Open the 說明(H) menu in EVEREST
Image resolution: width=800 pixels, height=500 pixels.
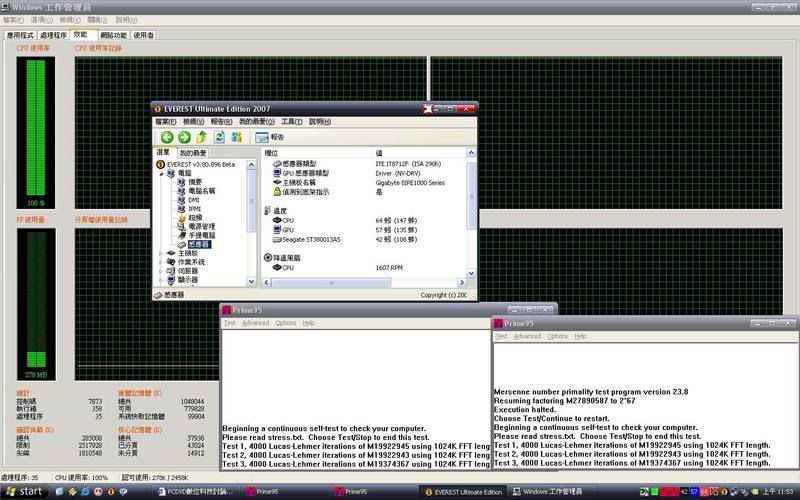tap(320, 121)
